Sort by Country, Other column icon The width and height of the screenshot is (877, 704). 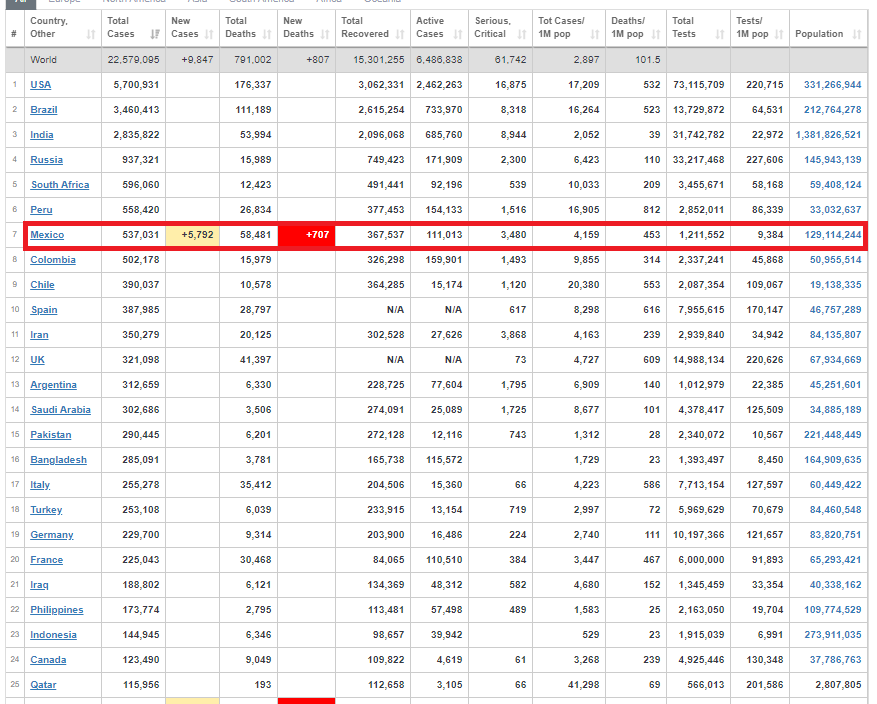coord(91,35)
